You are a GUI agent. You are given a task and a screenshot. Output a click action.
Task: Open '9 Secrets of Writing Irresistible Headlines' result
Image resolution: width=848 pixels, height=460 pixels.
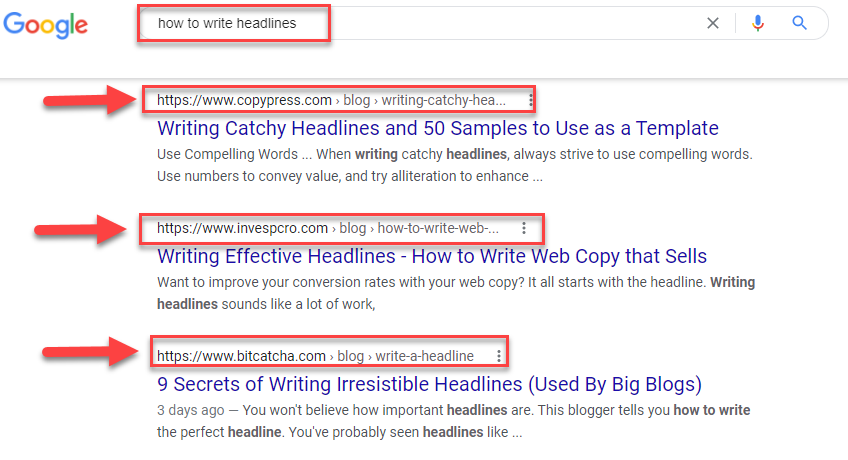[429, 384]
